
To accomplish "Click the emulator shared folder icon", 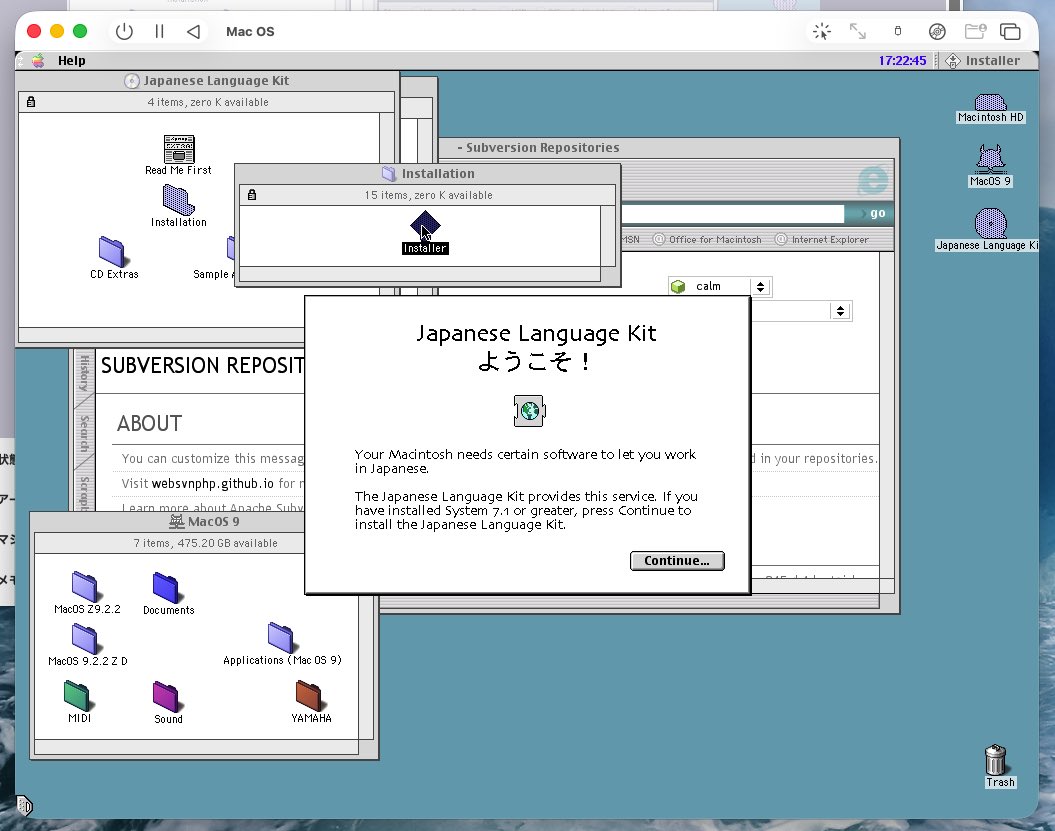I will point(975,31).
